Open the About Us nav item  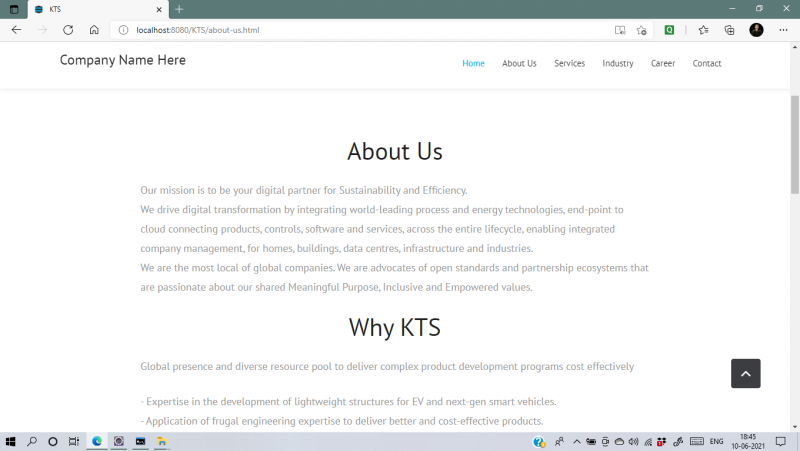pos(519,63)
